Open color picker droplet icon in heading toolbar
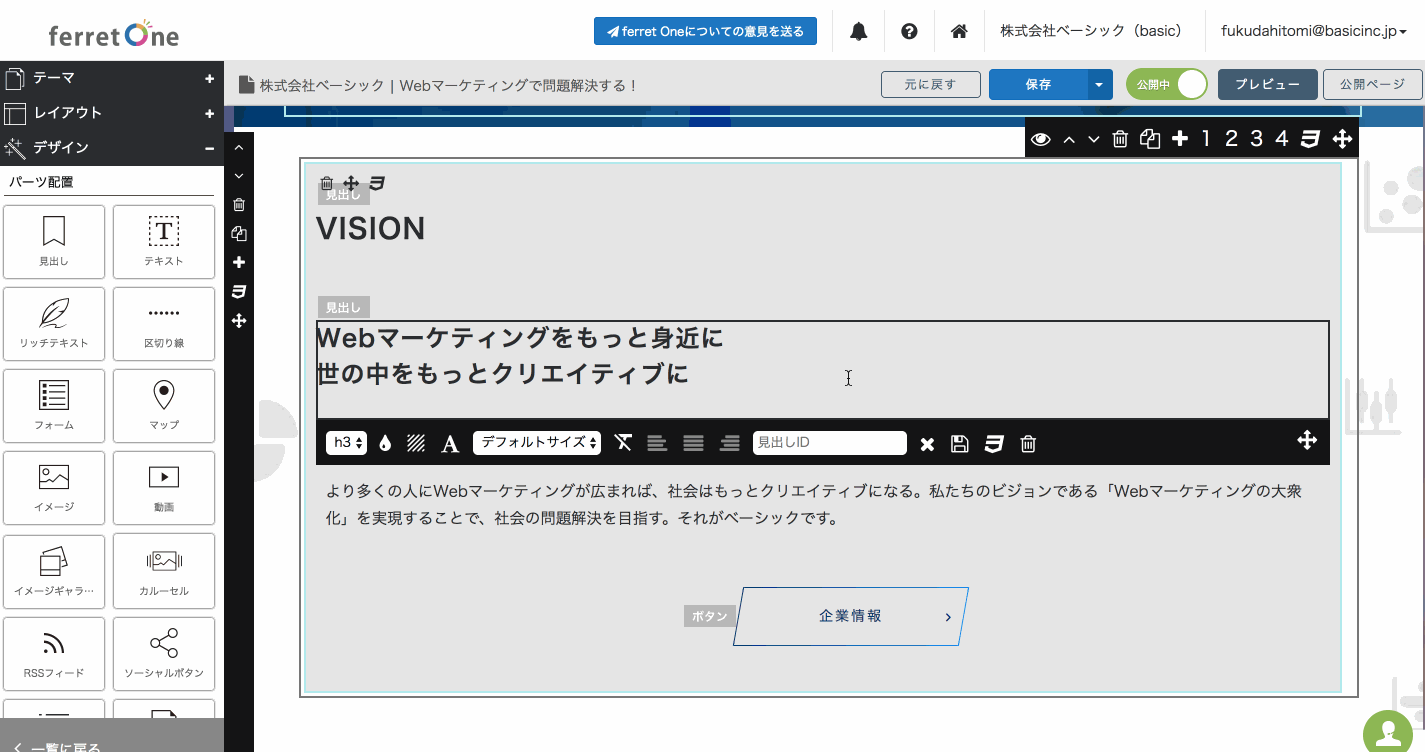This screenshot has width=1425, height=752. [385, 444]
